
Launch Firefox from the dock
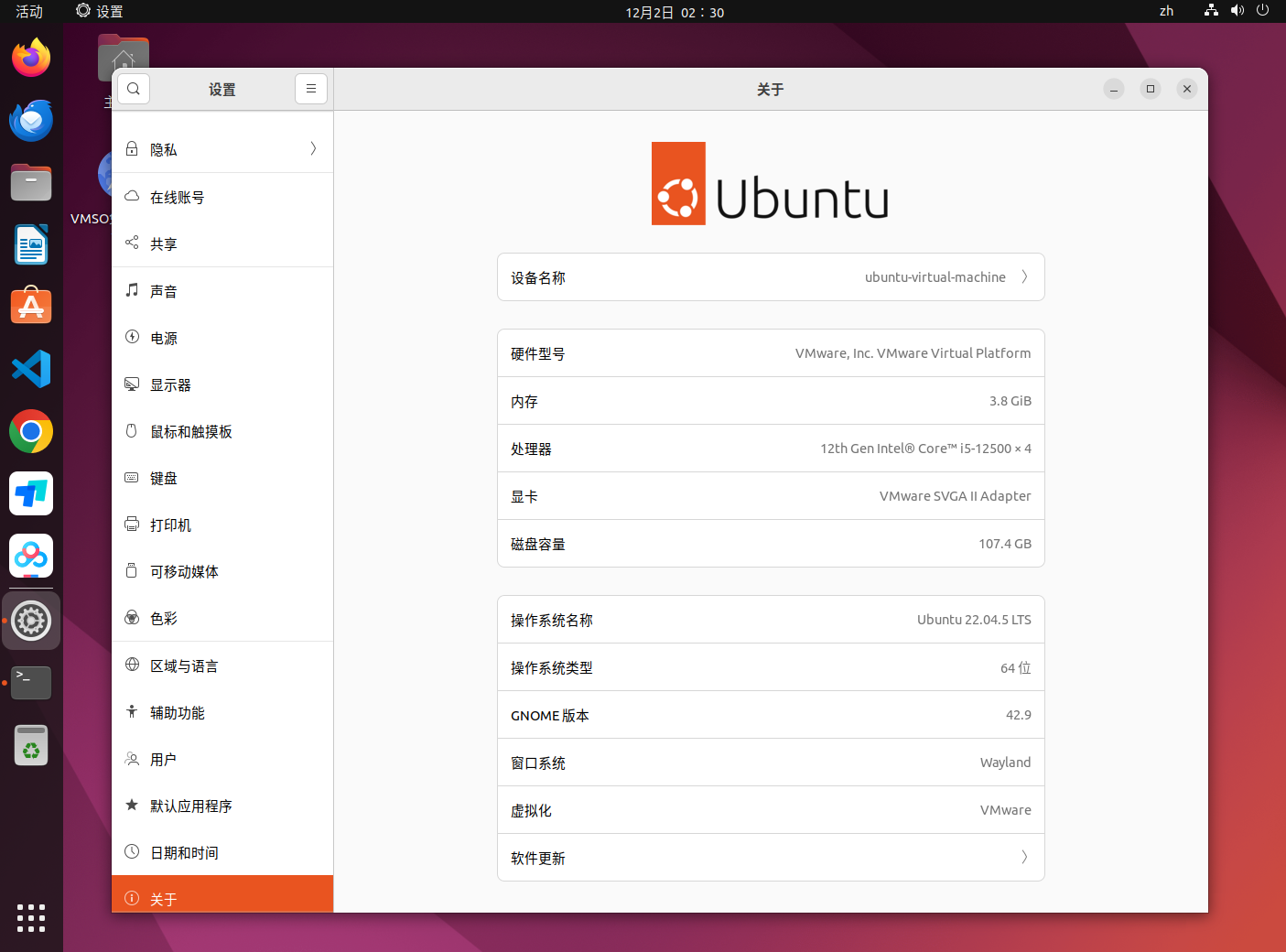point(31,59)
